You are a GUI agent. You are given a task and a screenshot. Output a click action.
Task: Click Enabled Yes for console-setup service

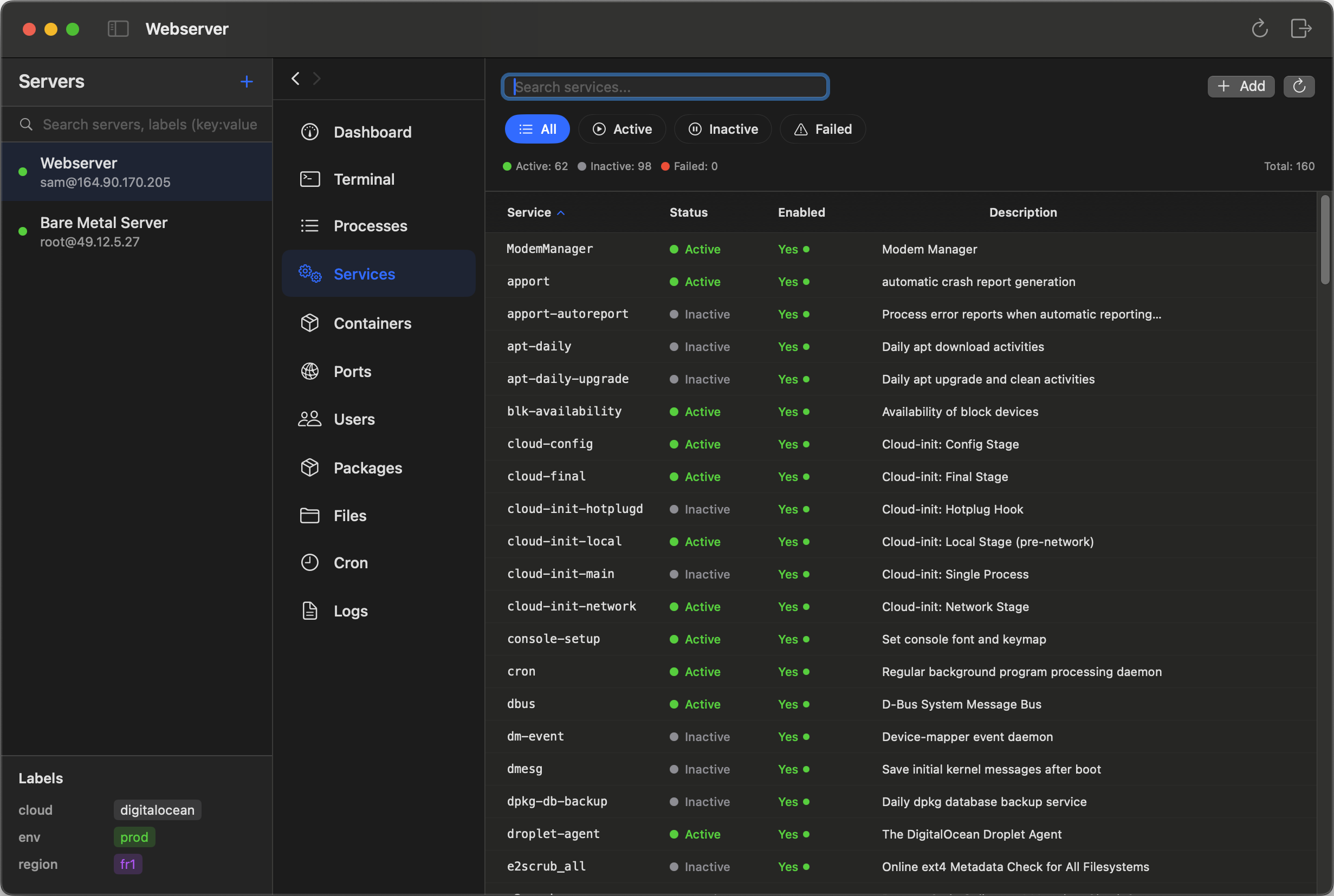tap(793, 639)
